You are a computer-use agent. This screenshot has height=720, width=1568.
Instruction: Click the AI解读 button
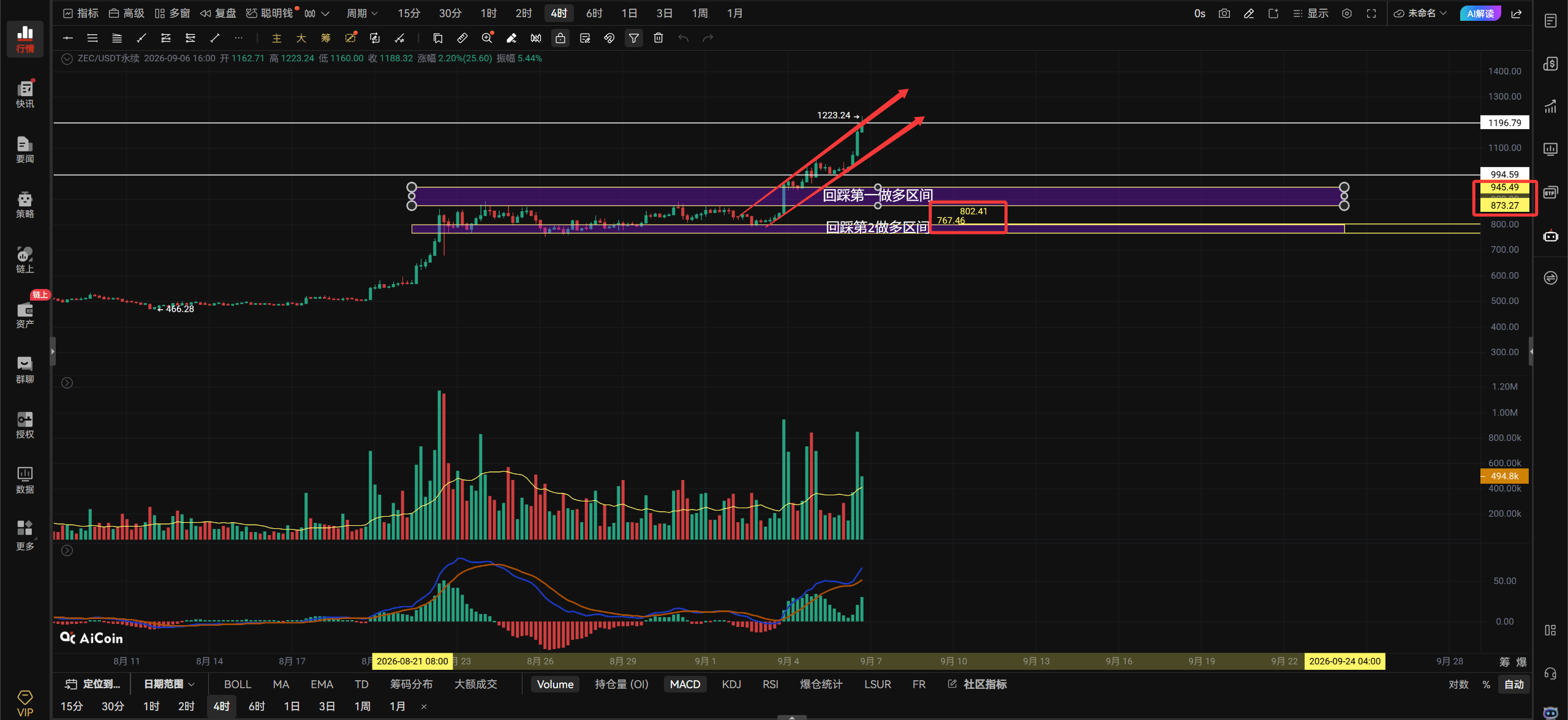[1480, 13]
